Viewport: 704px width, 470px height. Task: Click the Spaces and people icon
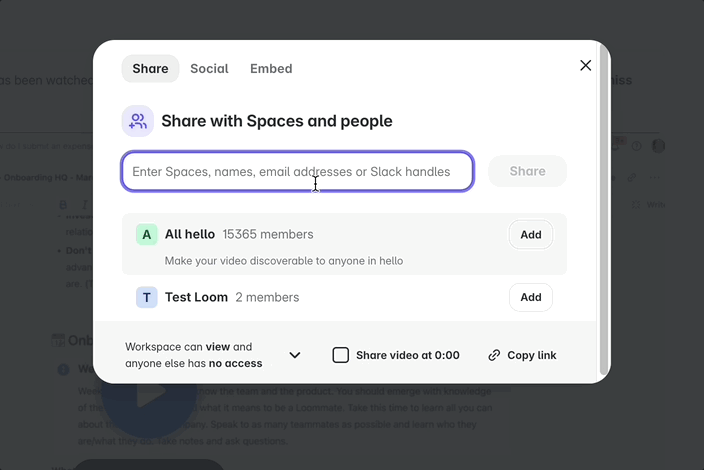click(x=138, y=121)
